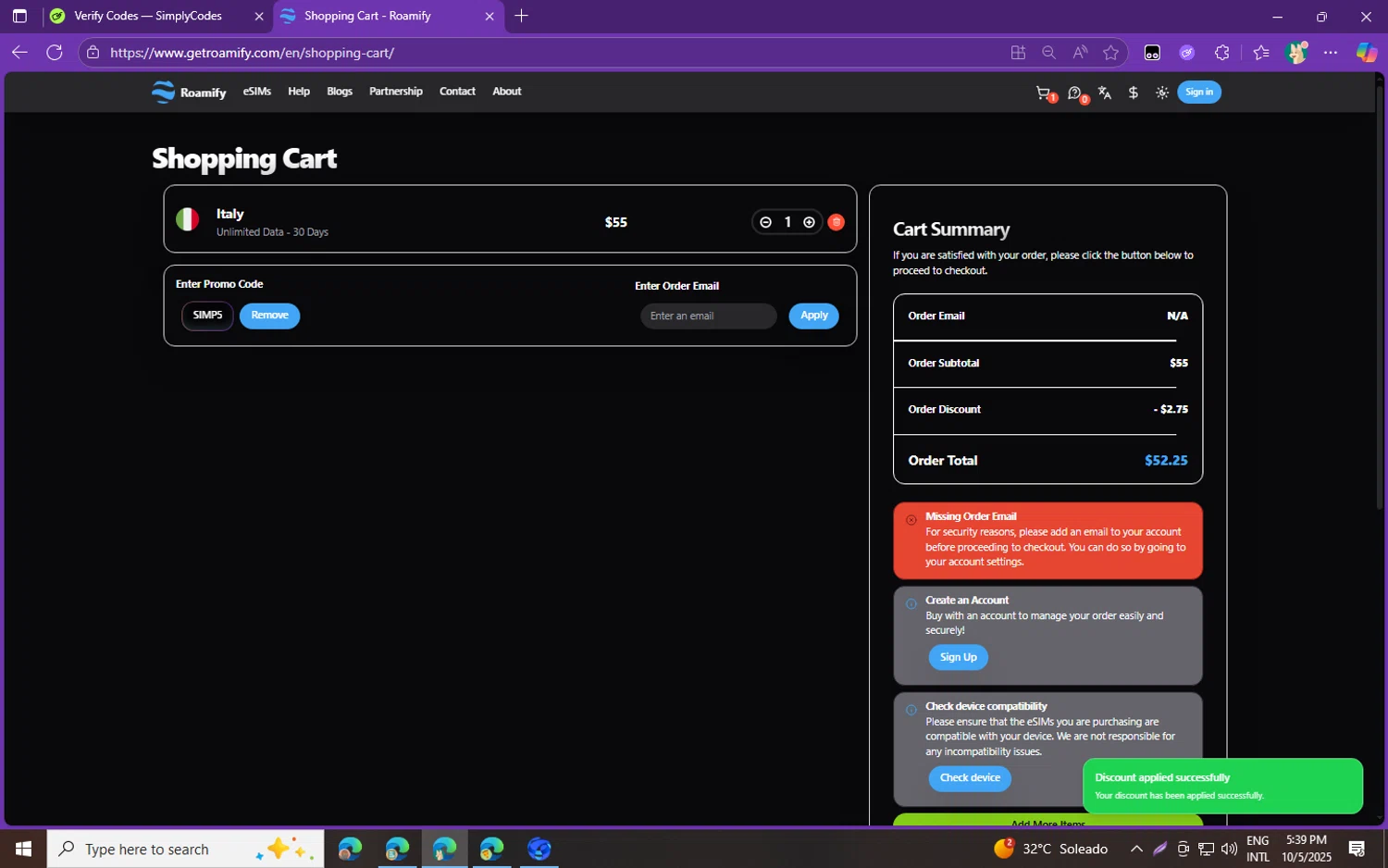1388x868 pixels.
Task: Delete Italy item with red trash icon
Action: [x=837, y=222]
